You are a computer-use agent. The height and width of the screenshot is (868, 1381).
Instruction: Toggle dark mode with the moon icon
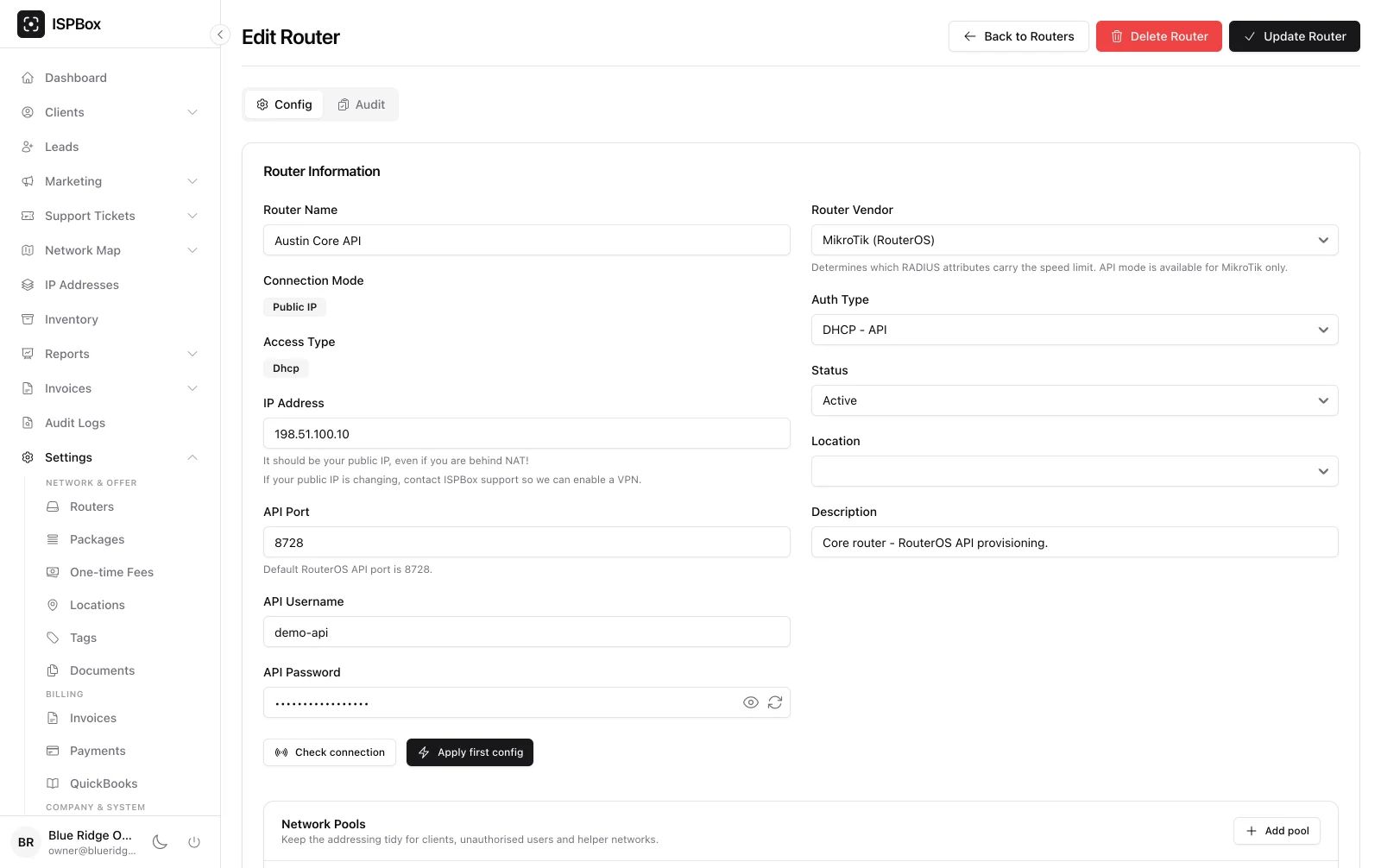[160, 842]
